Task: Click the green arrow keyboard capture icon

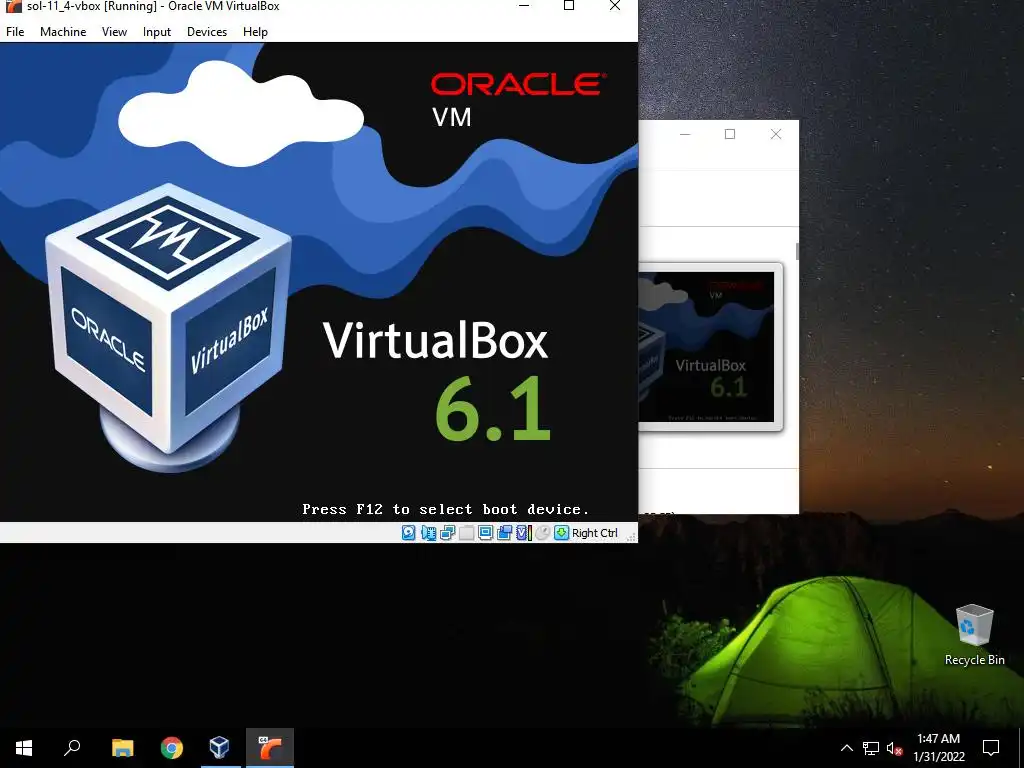Action: pos(562,533)
